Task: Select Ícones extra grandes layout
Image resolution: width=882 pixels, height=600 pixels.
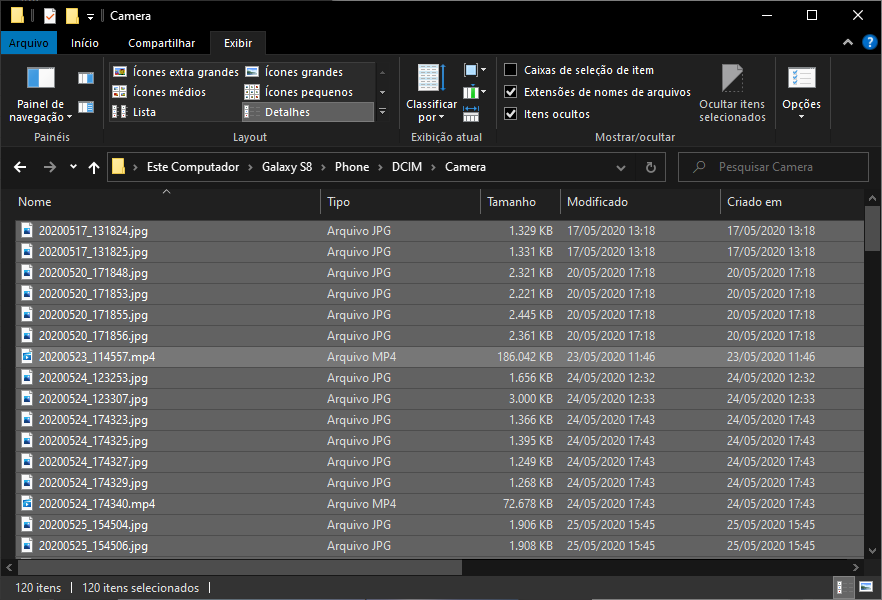Action: tap(176, 72)
